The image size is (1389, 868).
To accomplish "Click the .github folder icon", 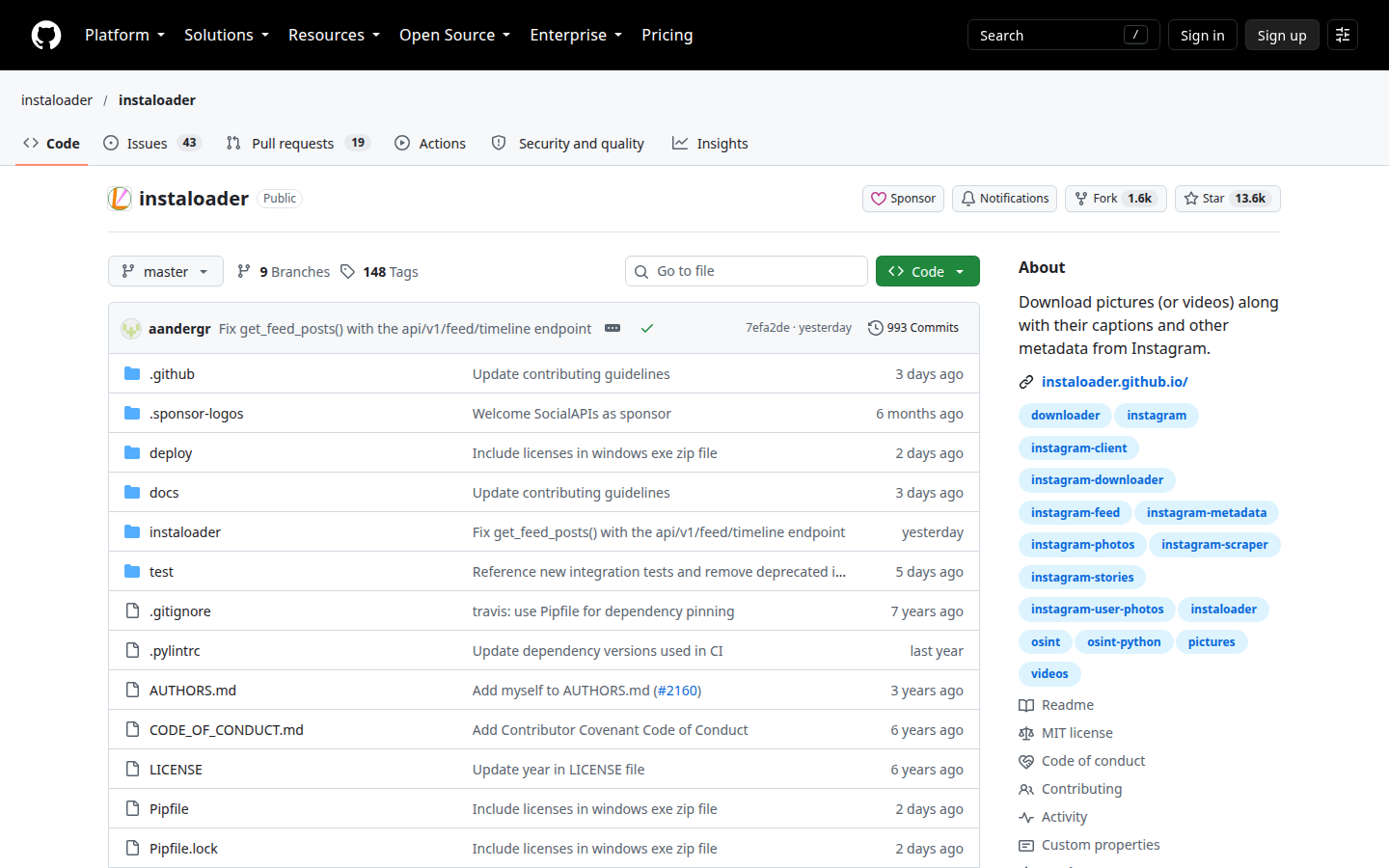I will click(x=132, y=374).
